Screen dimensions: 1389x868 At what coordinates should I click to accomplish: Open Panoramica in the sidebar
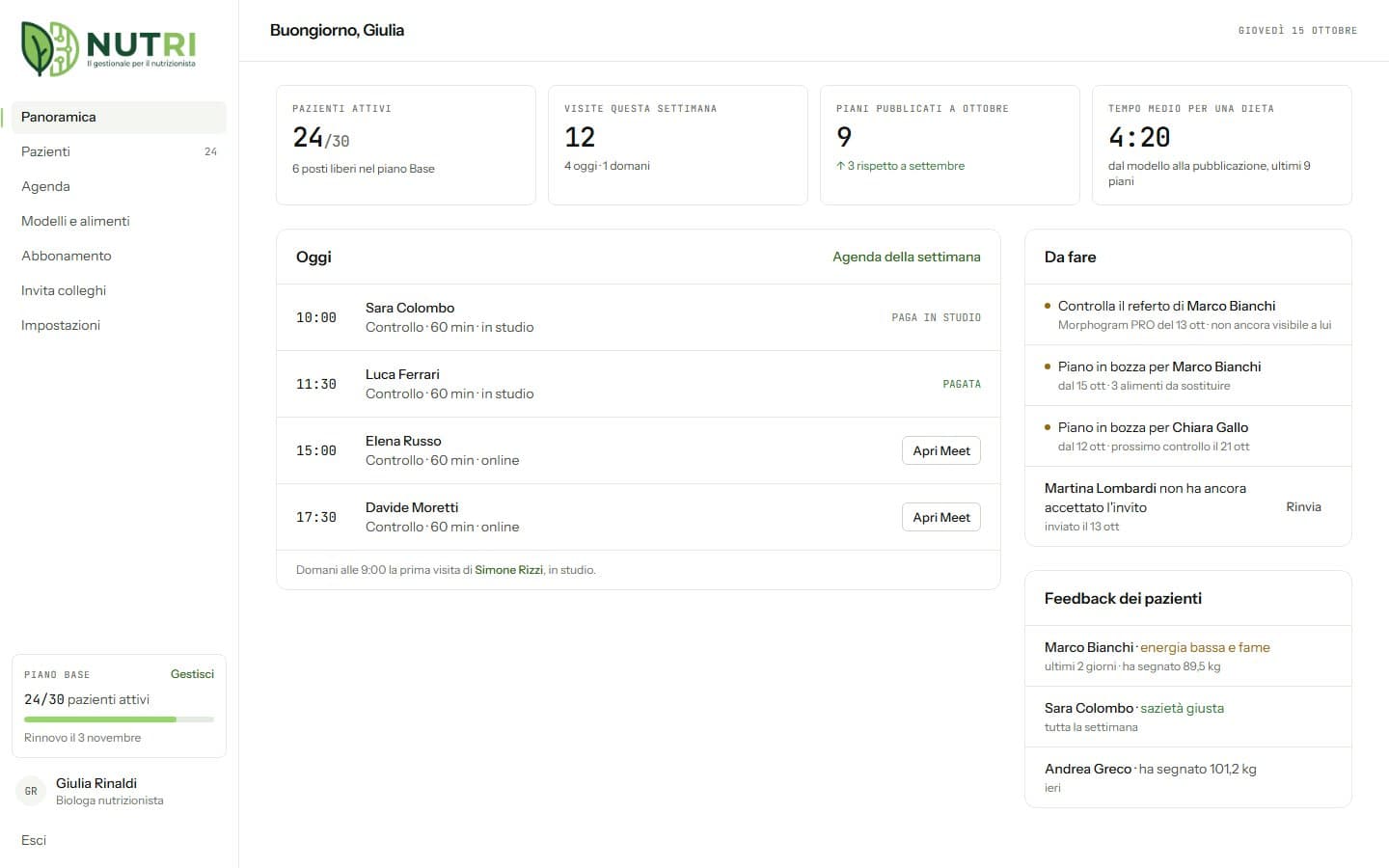(119, 117)
